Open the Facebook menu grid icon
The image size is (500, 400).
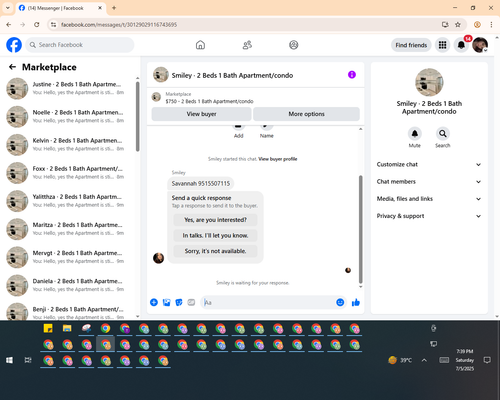(x=442, y=45)
